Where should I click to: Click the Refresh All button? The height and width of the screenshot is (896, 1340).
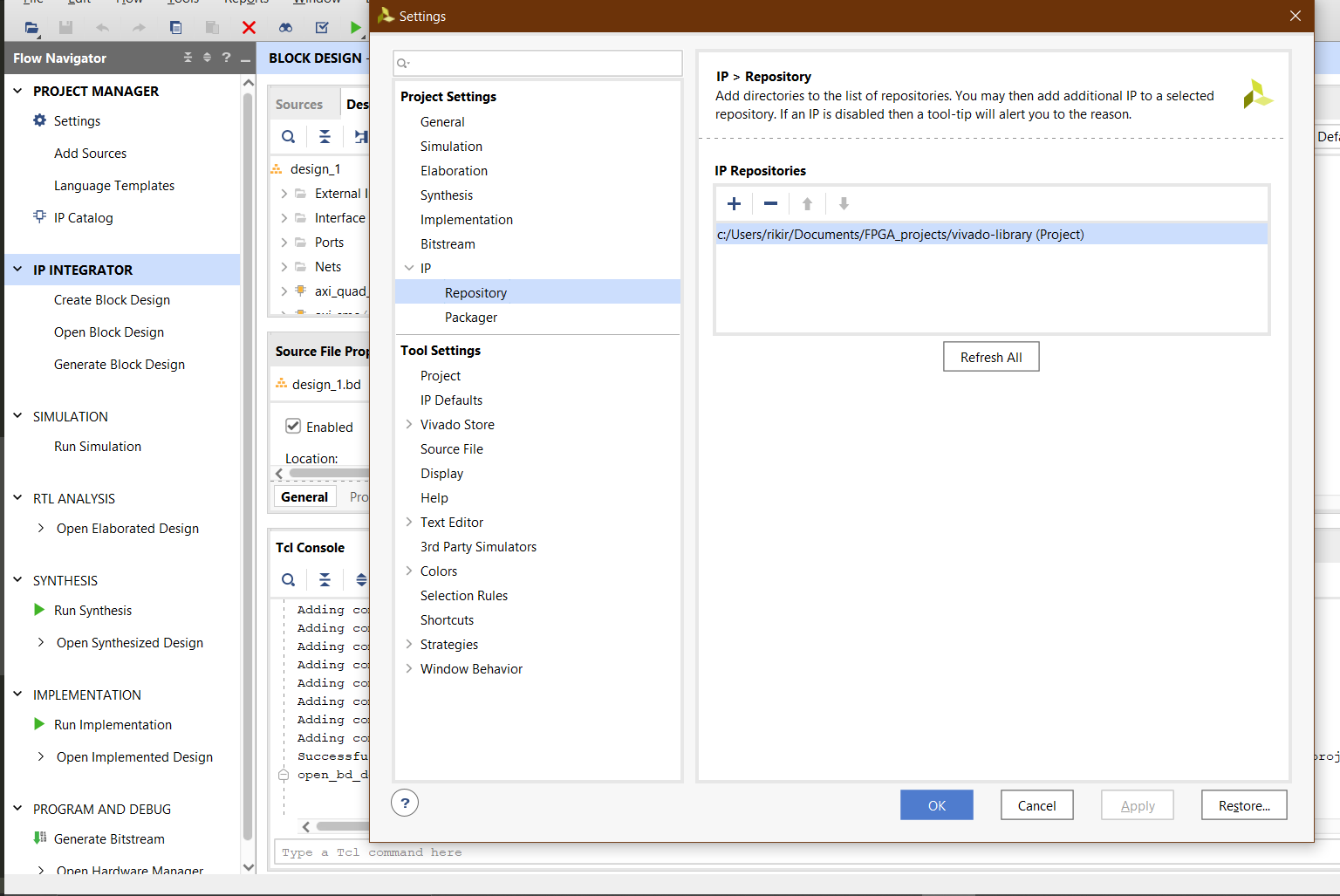click(x=991, y=356)
